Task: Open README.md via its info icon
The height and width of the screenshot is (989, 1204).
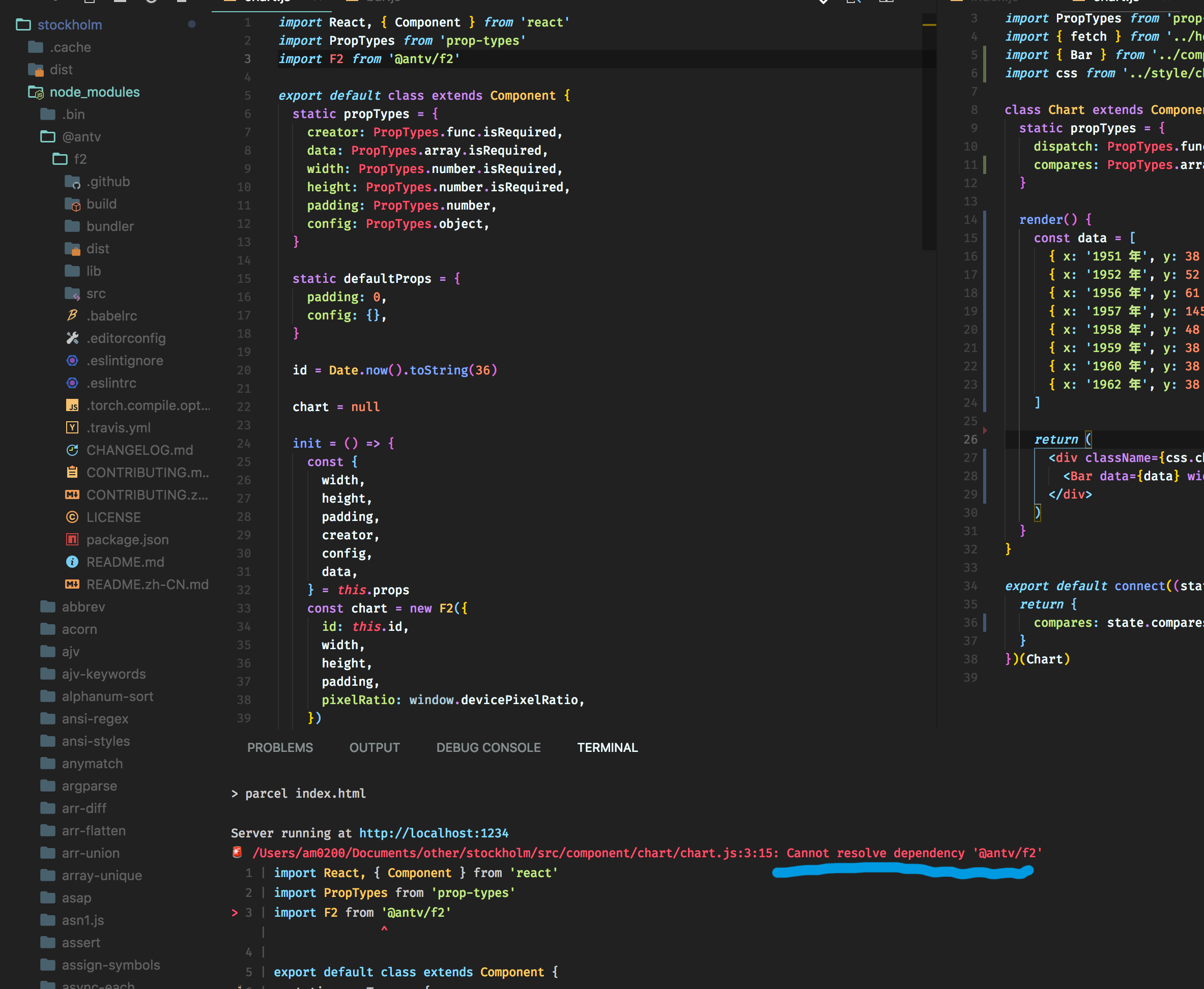Action: (72, 562)
